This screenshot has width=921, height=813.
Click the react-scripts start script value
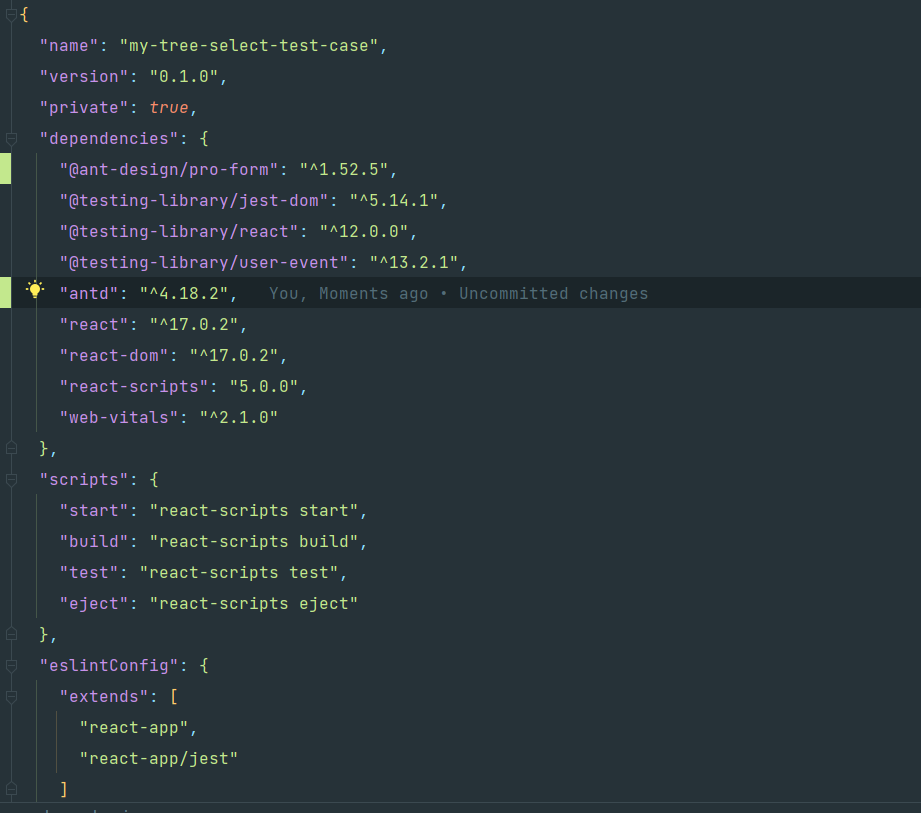coord(256,510)
